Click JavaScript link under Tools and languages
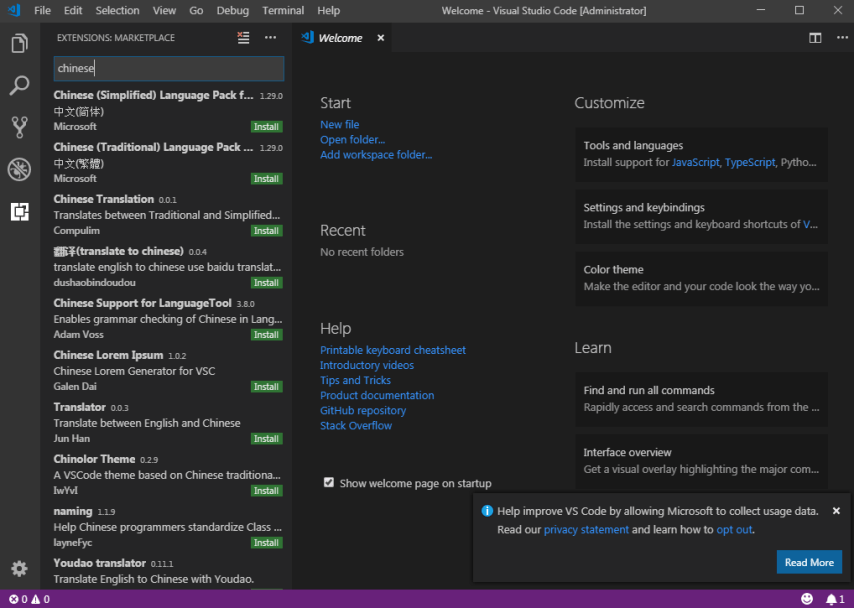The width and height of the screenshot is (854, 608). pyautogui.click(x=695, y=162)
